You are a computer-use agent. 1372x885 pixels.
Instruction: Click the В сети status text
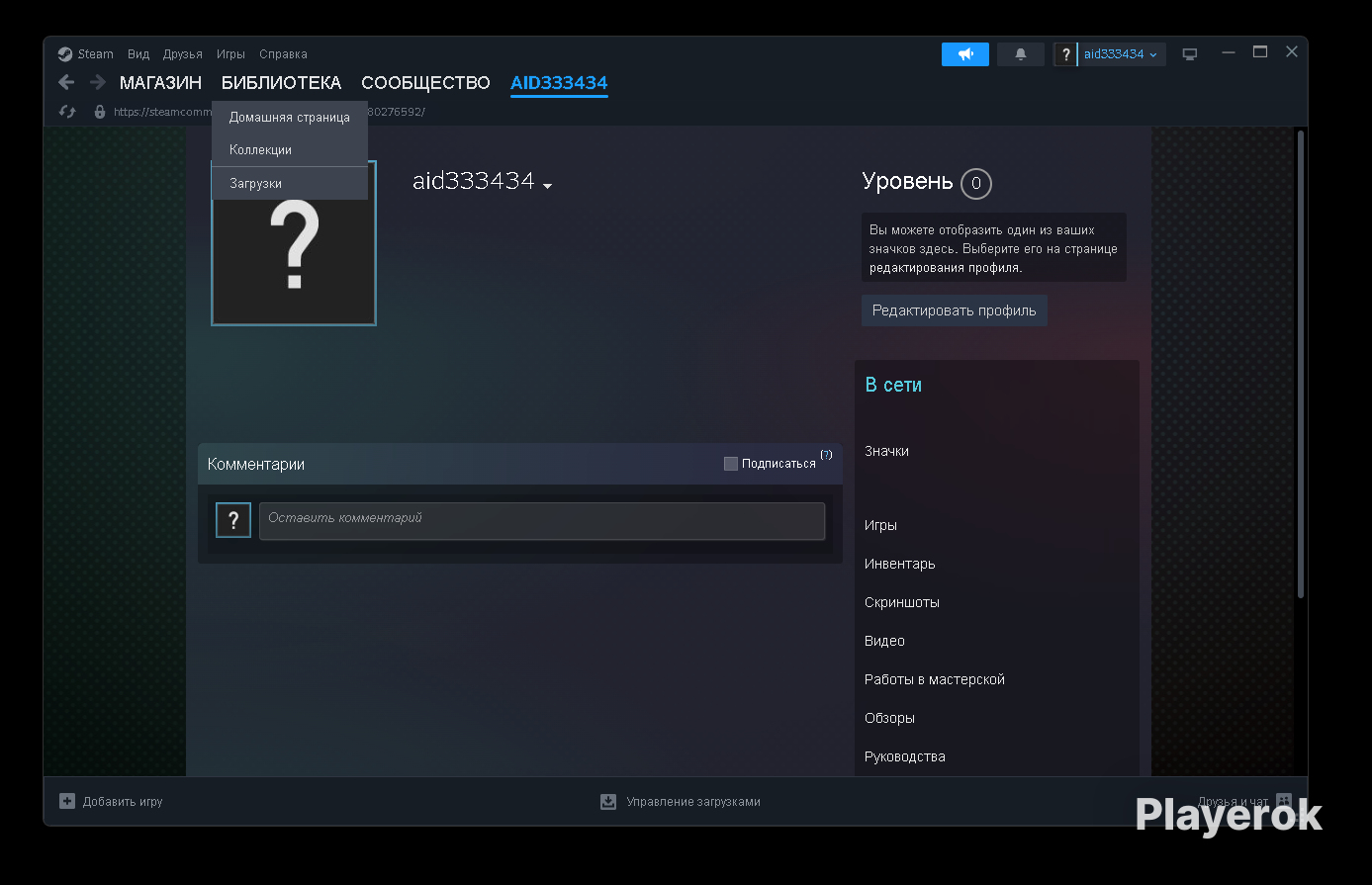[893, 386]
